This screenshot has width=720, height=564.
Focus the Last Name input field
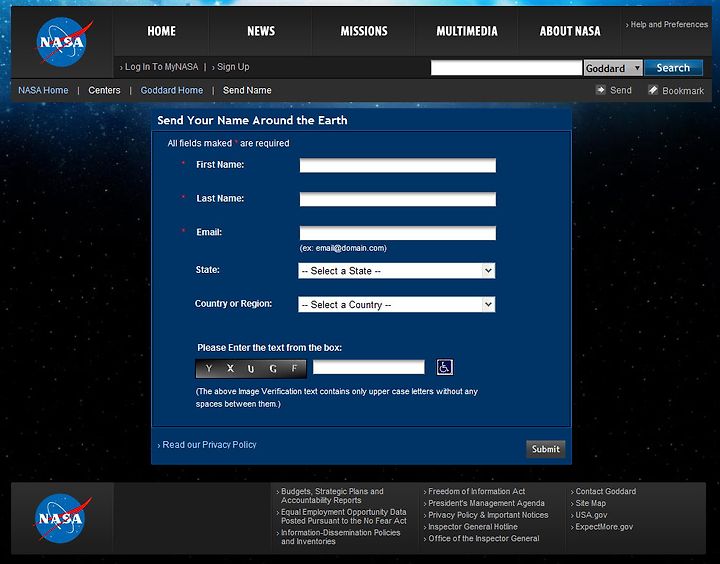[398, 199]
